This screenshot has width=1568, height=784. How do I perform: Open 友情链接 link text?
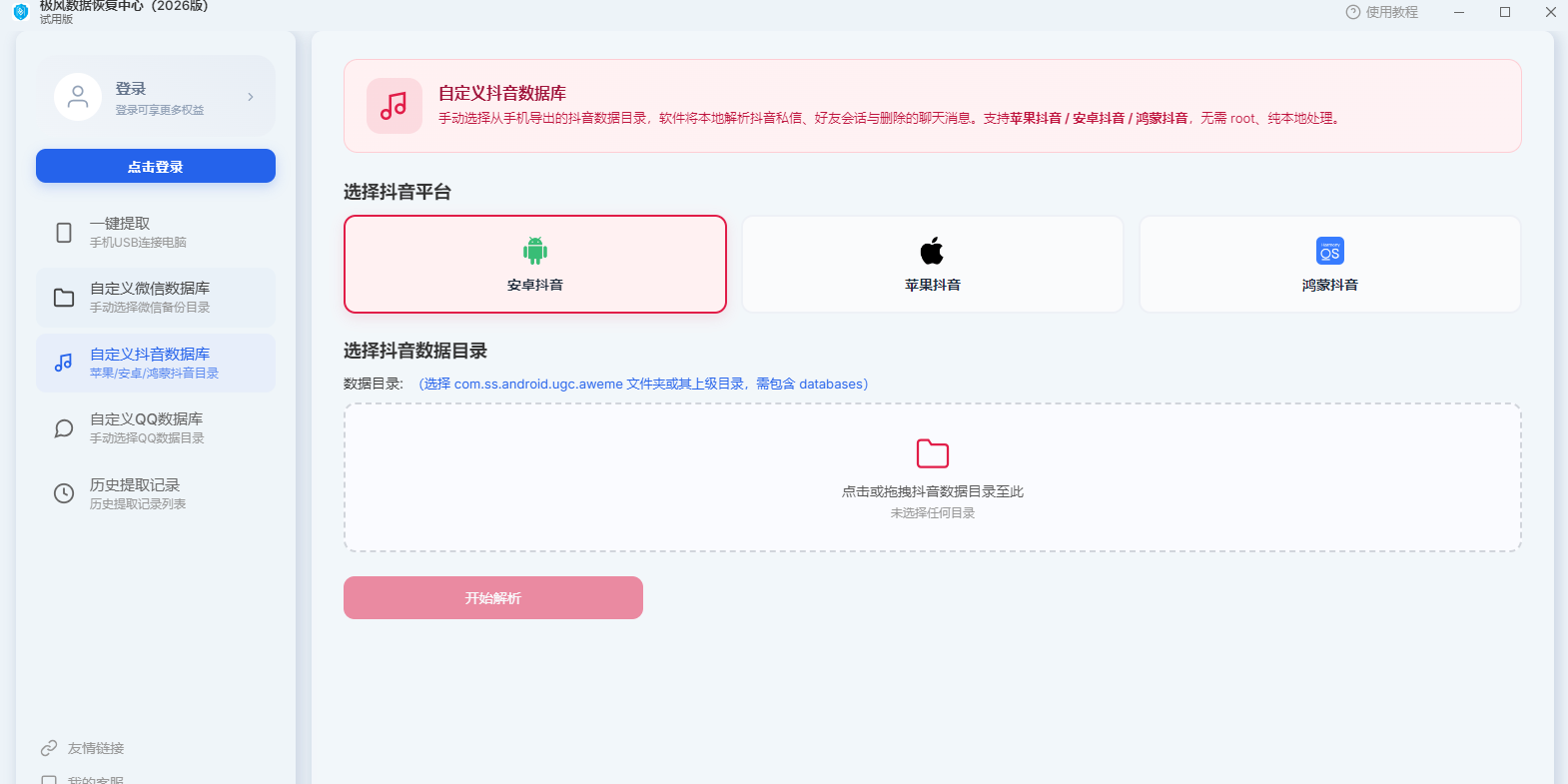click(96, 748)
